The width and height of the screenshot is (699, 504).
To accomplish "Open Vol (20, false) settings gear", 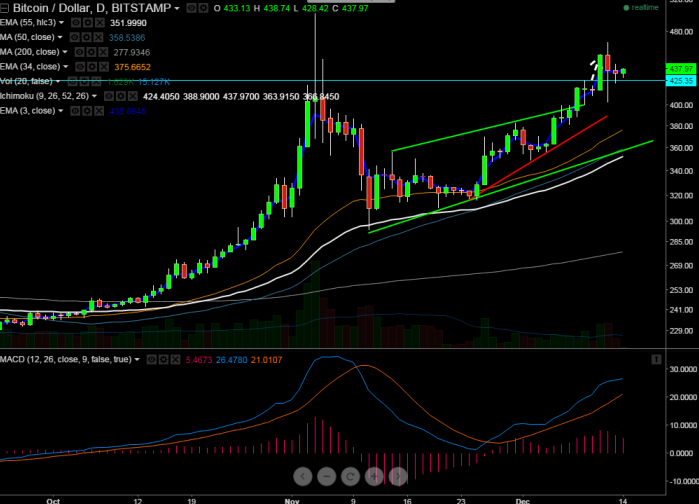I will coord(85,82).
